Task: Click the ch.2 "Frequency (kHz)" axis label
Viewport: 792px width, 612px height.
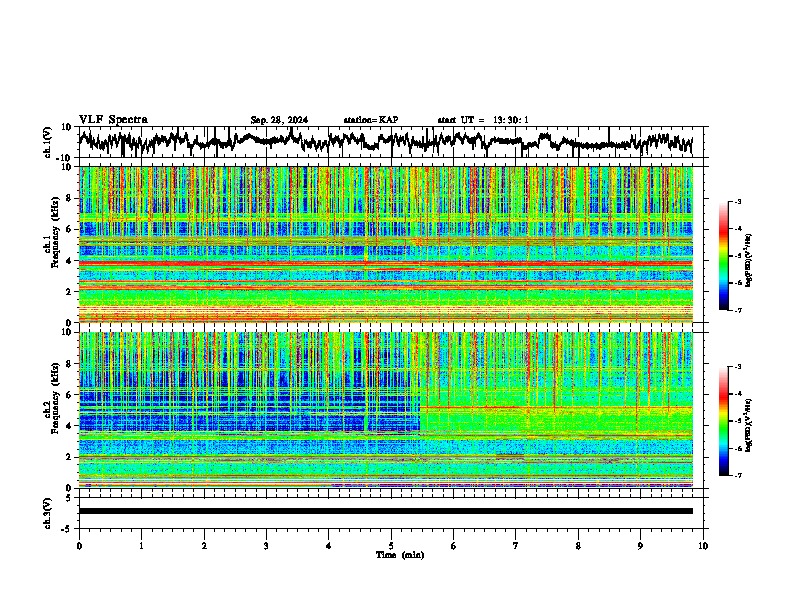Action: [55, 398]
